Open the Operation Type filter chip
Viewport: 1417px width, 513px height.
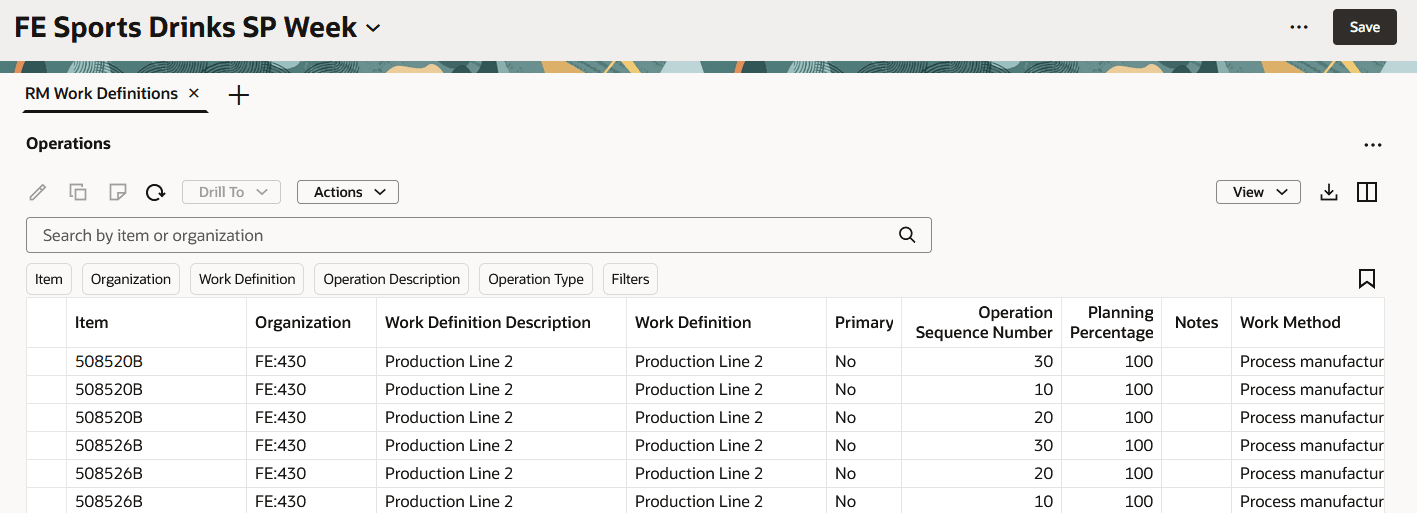(536, 279)
